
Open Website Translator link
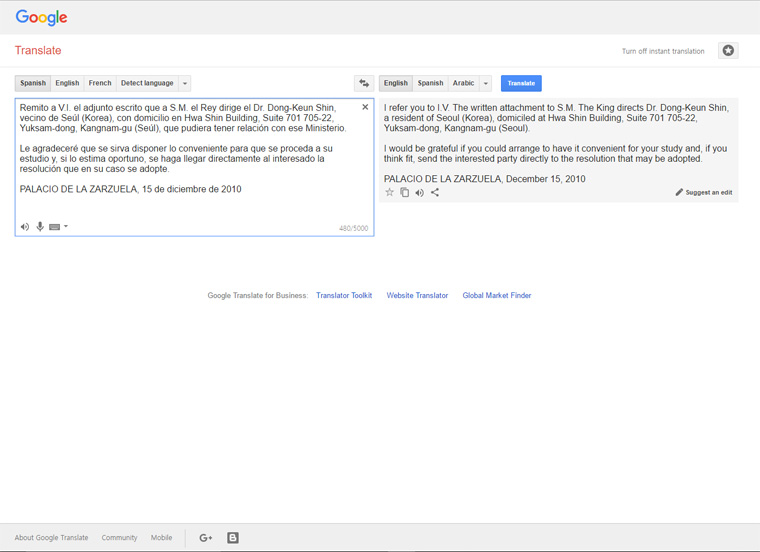tap(417, 295)
